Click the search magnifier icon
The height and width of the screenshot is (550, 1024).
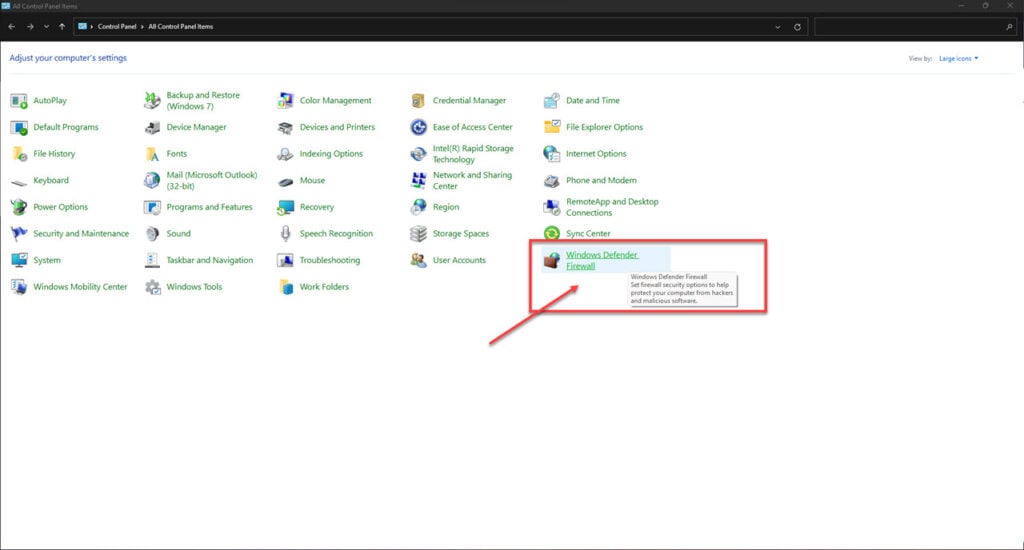[x=1009, y=27]
